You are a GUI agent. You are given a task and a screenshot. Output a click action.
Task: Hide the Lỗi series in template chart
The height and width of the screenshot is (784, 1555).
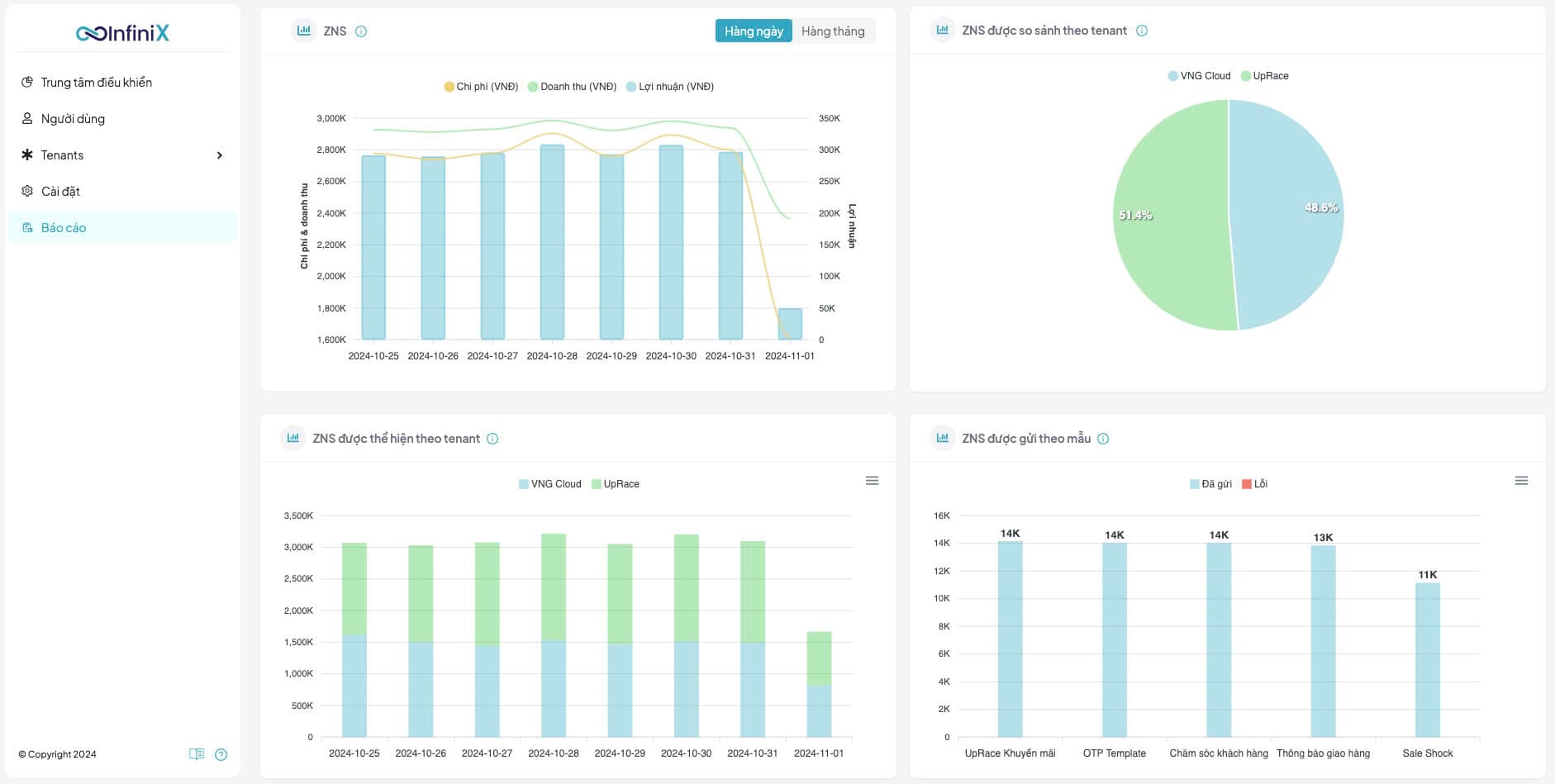coord(1254,484)
